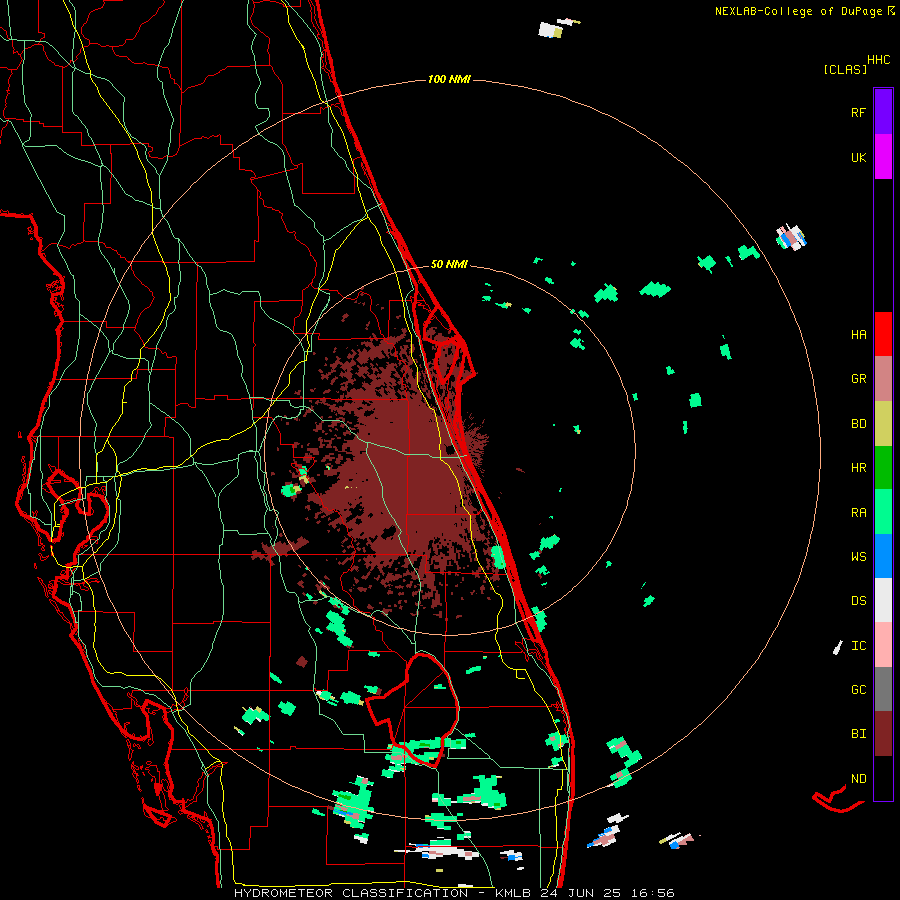Image resolution: width=900 pixels, height=900 pixels.
Task: Click the HA legend label
Action: click(858, 334)
